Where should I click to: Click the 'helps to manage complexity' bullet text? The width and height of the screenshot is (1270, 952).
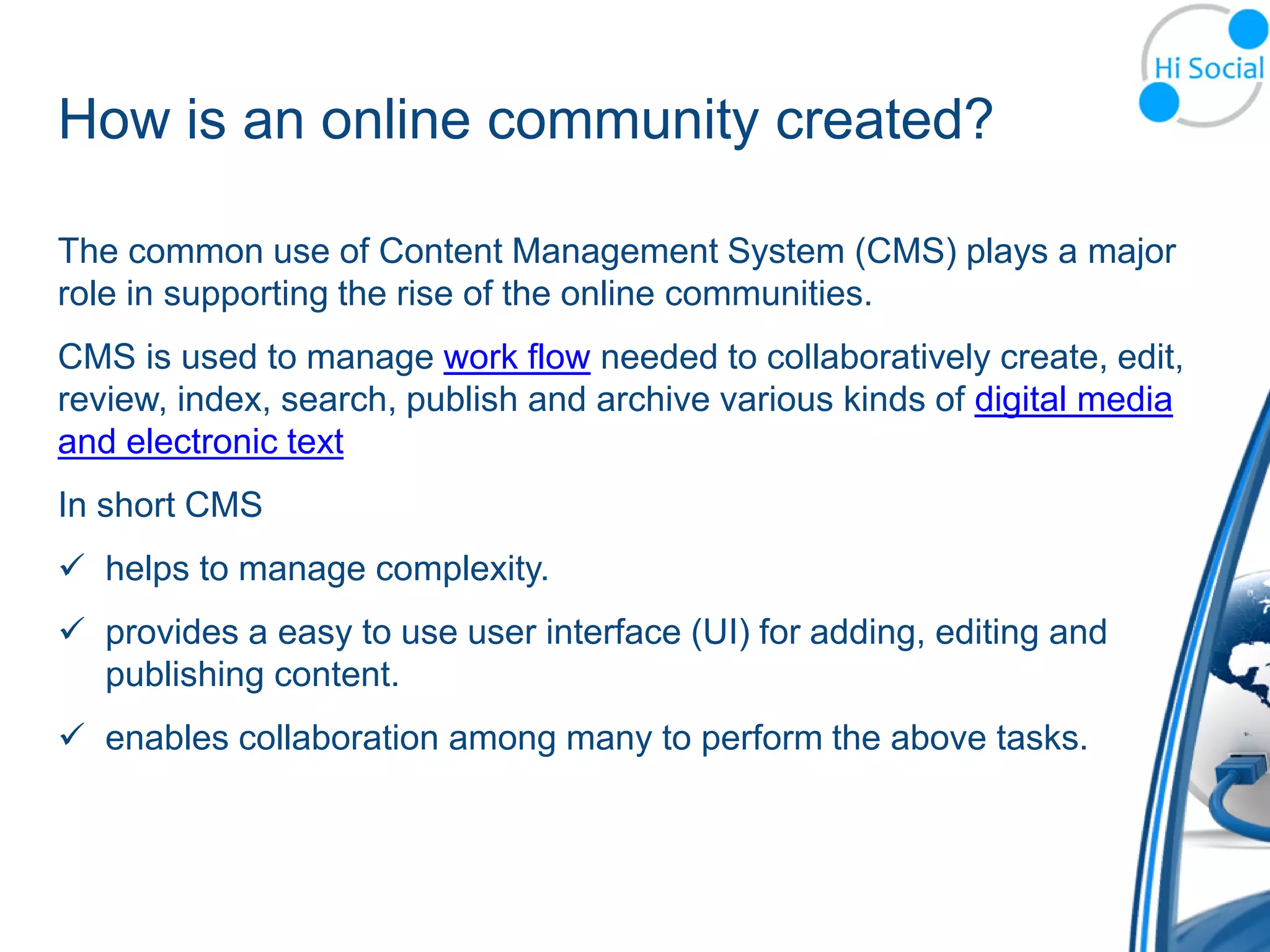coord(327,568)
